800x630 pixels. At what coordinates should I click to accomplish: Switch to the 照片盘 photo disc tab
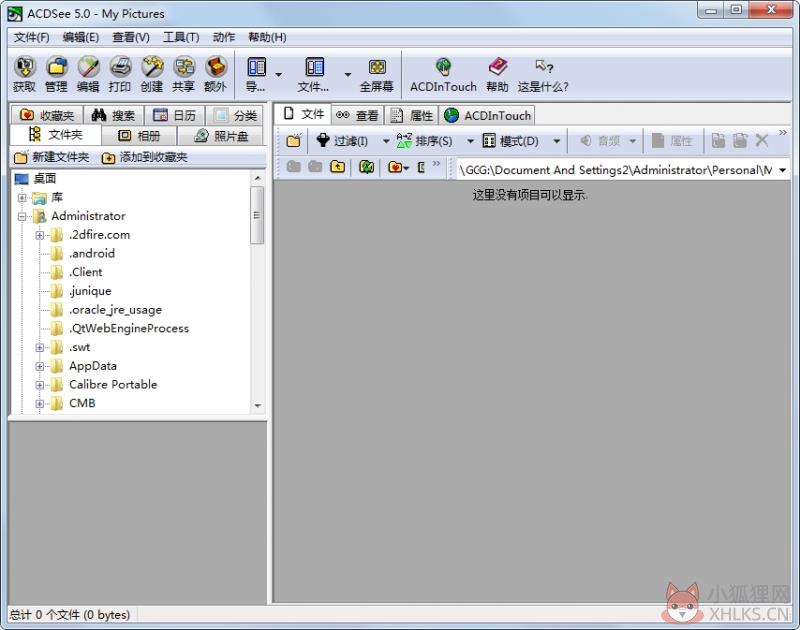click(x=221, y=136)
